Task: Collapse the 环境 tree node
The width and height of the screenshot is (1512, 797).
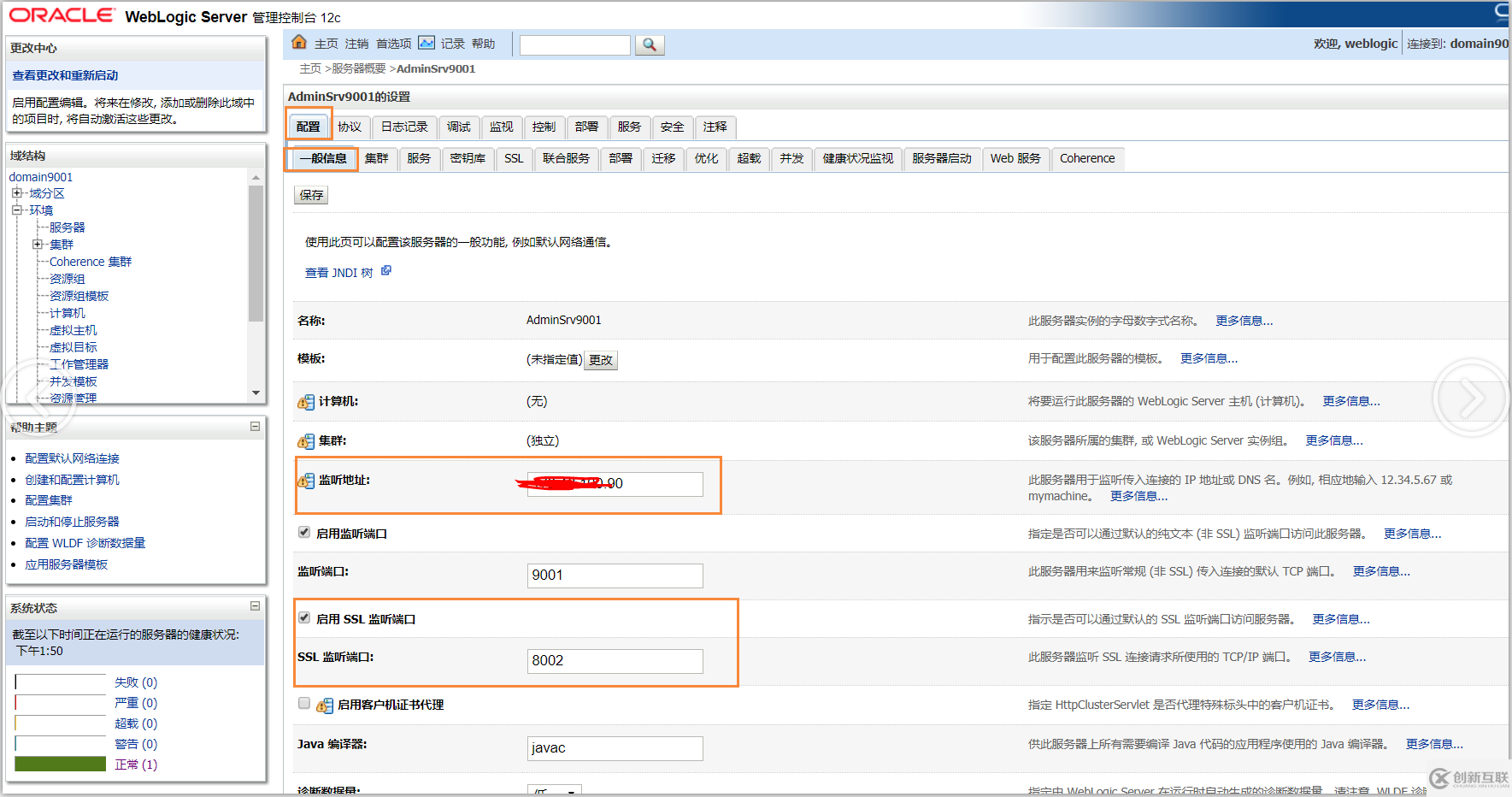Action: pos(16,210)
